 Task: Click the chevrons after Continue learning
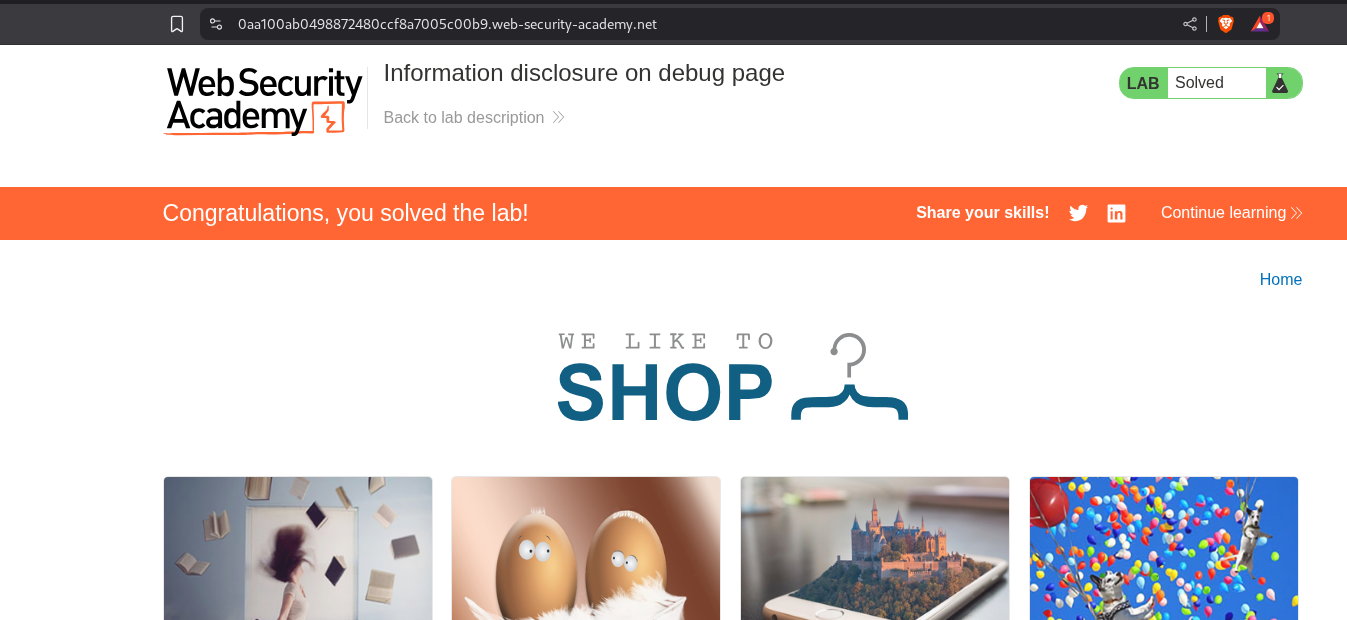click(1297, 213)
